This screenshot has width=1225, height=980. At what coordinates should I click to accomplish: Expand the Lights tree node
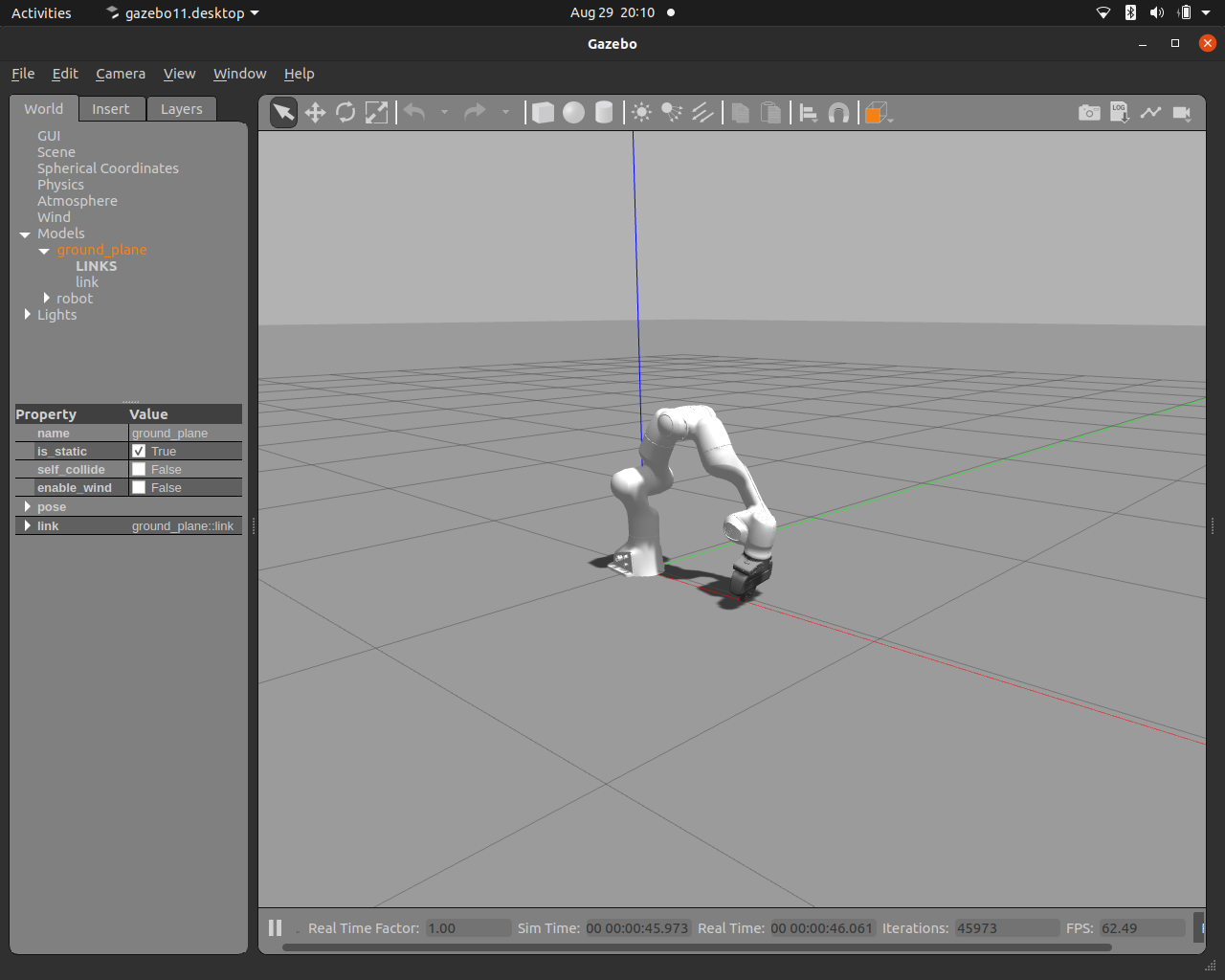(x=27, y=314)
